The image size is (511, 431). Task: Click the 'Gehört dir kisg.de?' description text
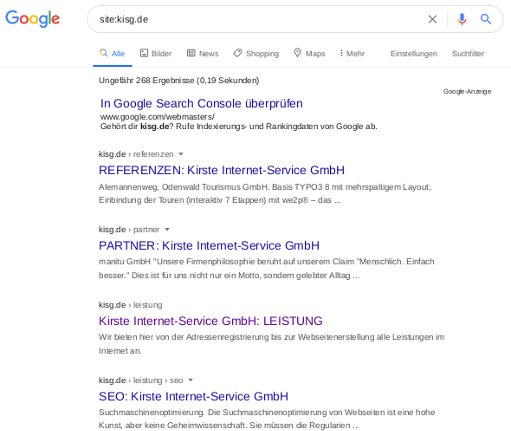tap(239, 126)
